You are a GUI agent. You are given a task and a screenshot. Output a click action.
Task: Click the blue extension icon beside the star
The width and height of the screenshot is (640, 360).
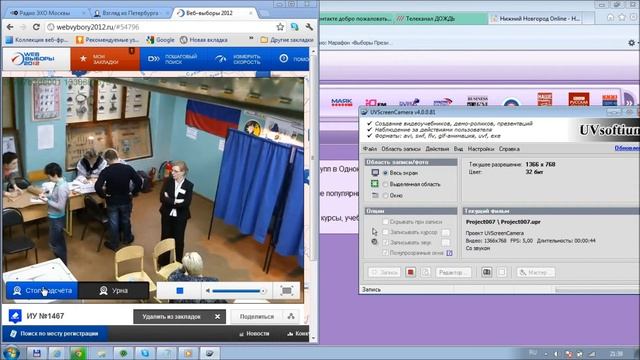(294, 27)
